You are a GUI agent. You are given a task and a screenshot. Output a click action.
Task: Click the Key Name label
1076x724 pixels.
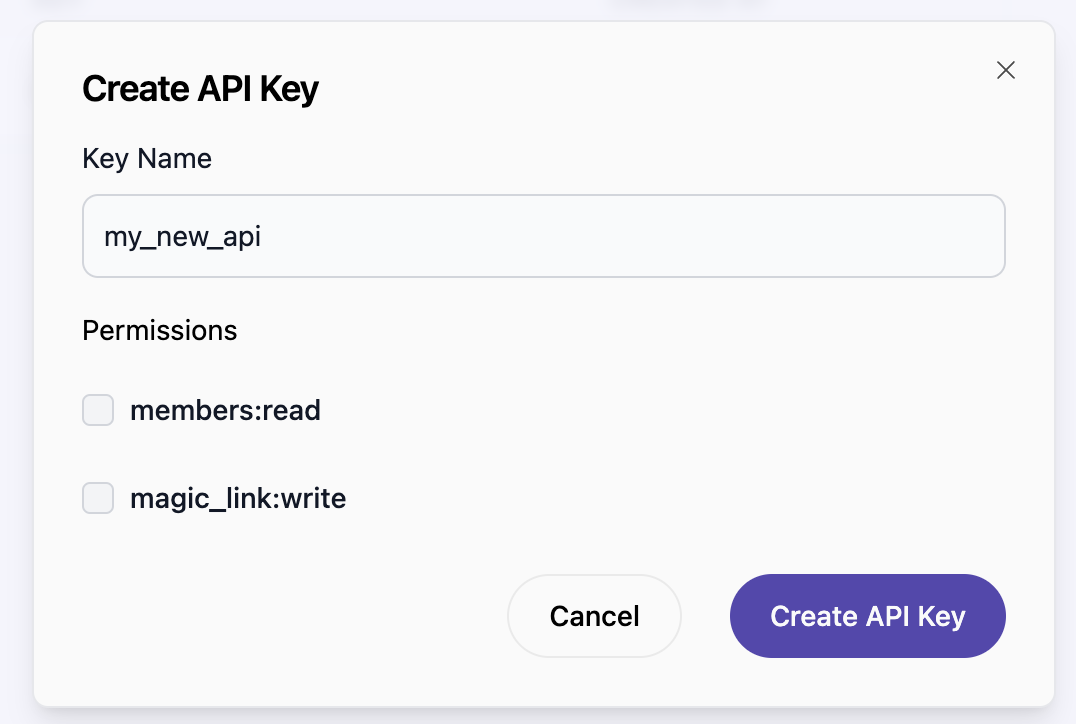point(147,158)
